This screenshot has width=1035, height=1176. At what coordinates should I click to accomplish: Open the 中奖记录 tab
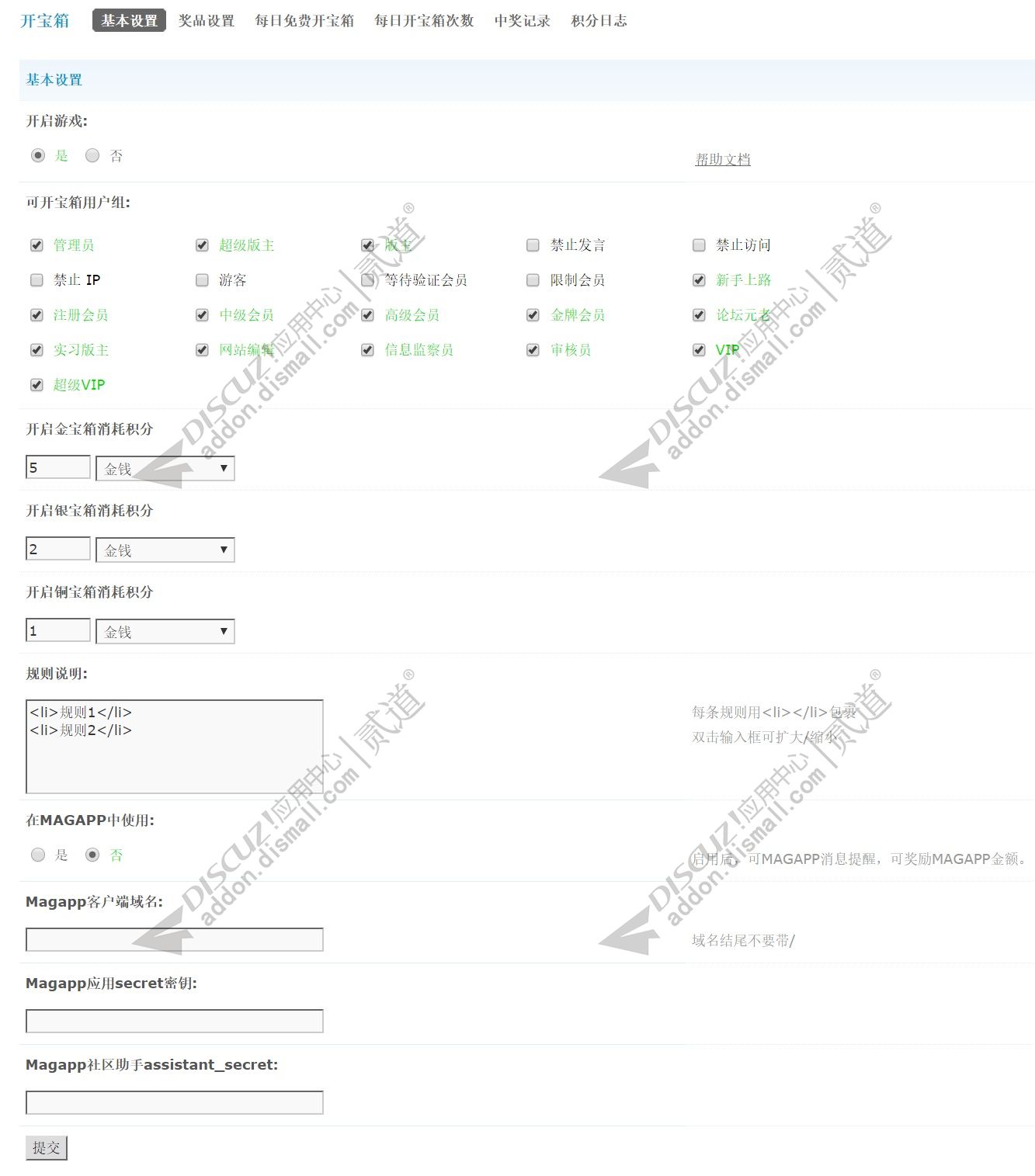523,21
